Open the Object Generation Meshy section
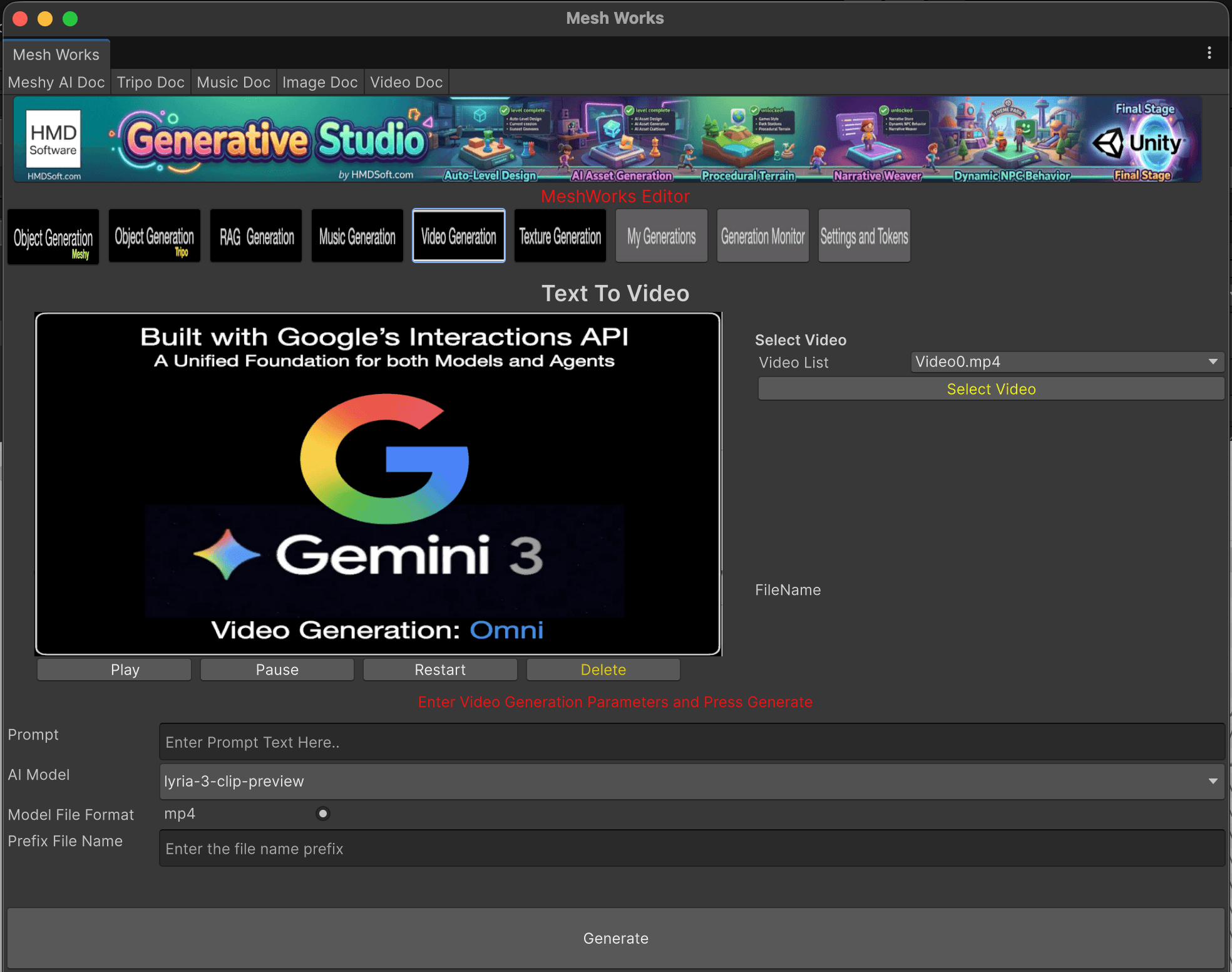 coord(53,237)
